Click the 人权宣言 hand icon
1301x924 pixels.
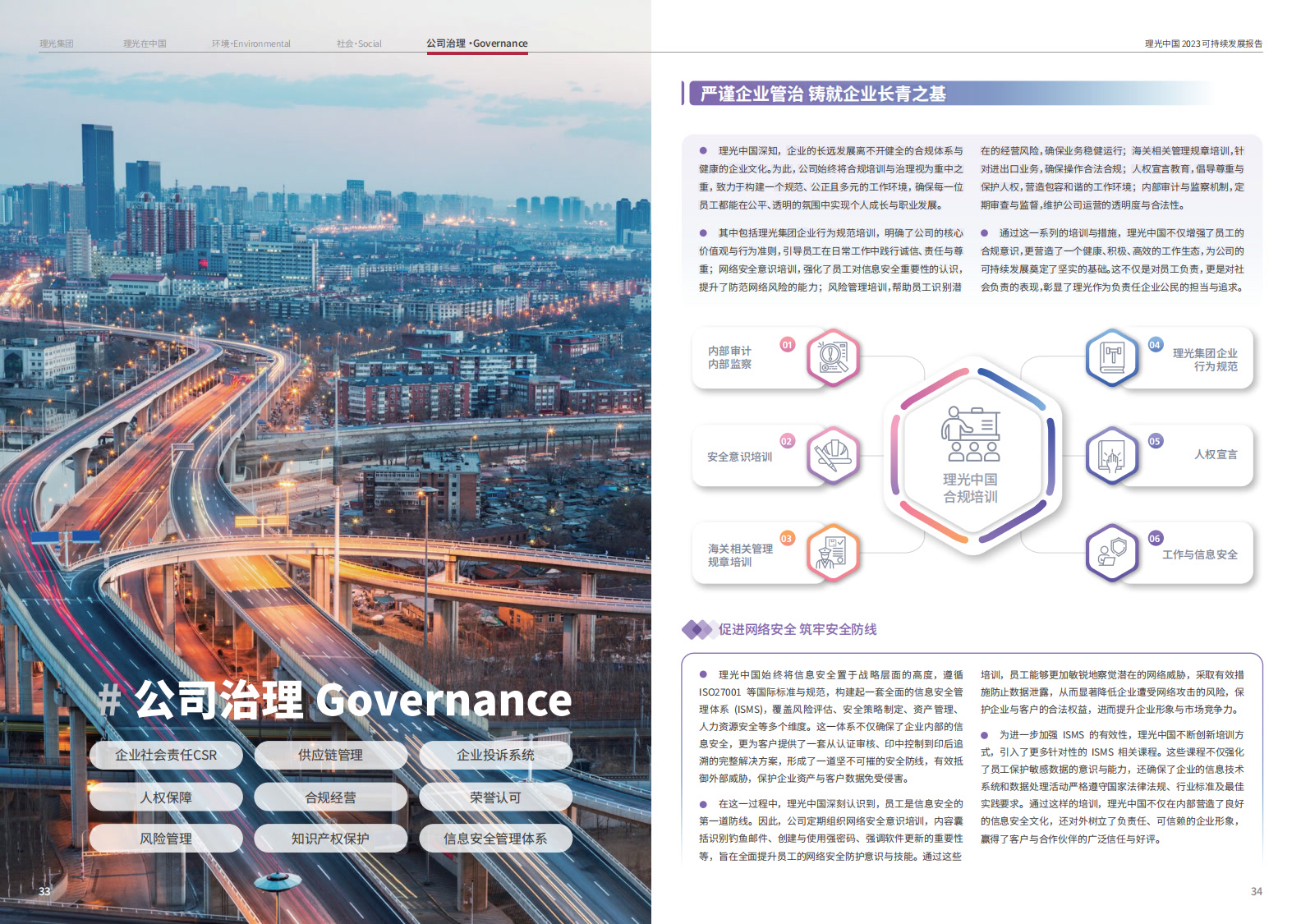pyautogui.click(x=1112, y=455)
